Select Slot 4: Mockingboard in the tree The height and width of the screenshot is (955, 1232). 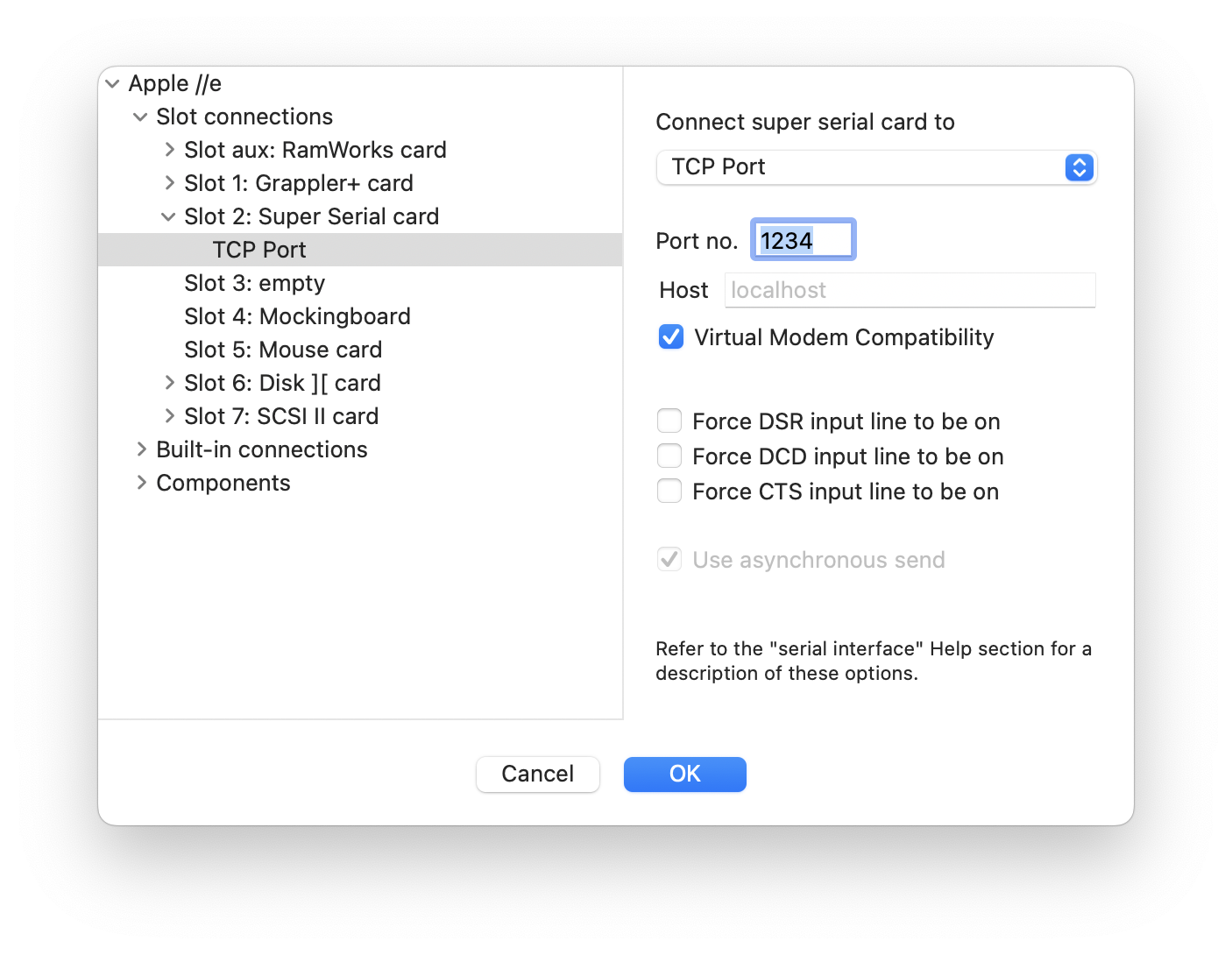[297, 317]
